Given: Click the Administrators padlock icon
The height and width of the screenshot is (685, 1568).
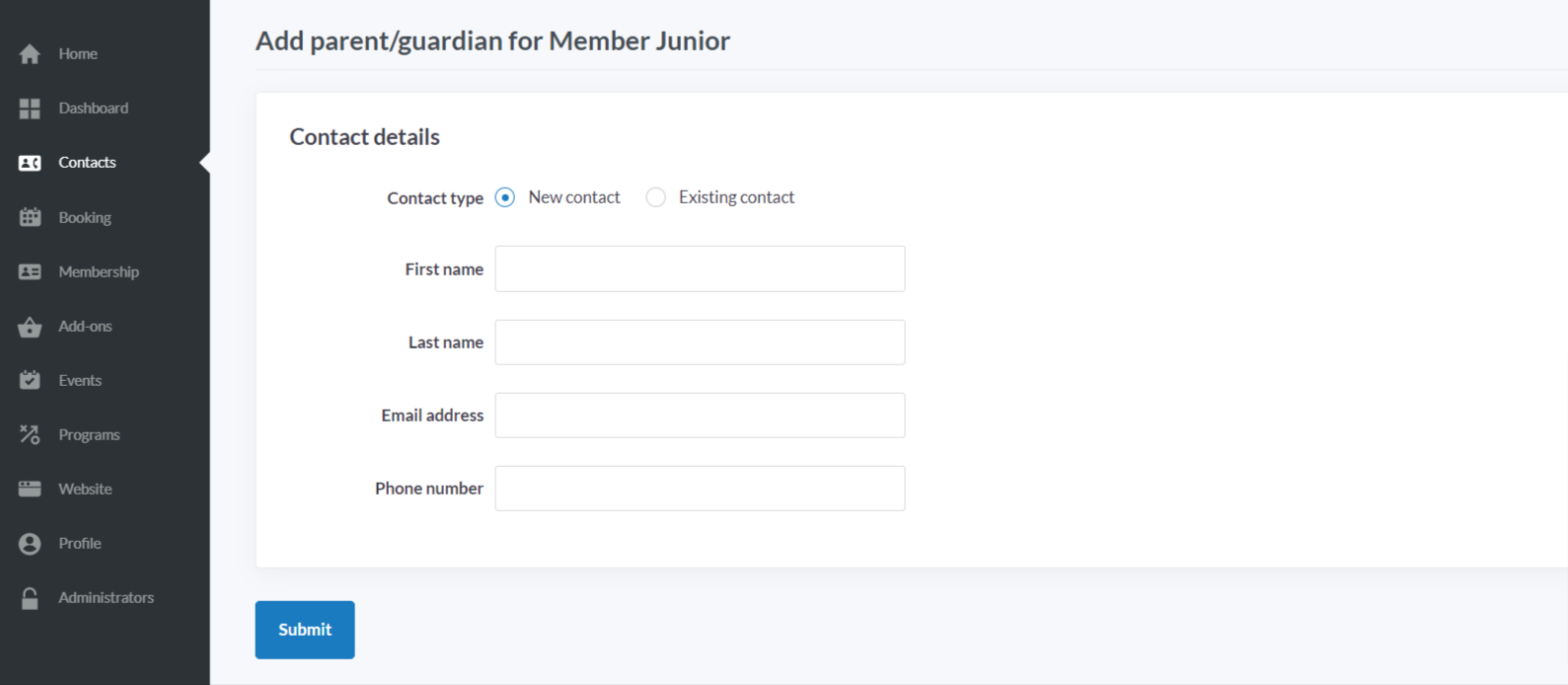Looking at the screenshot, I should click(30, 598).
